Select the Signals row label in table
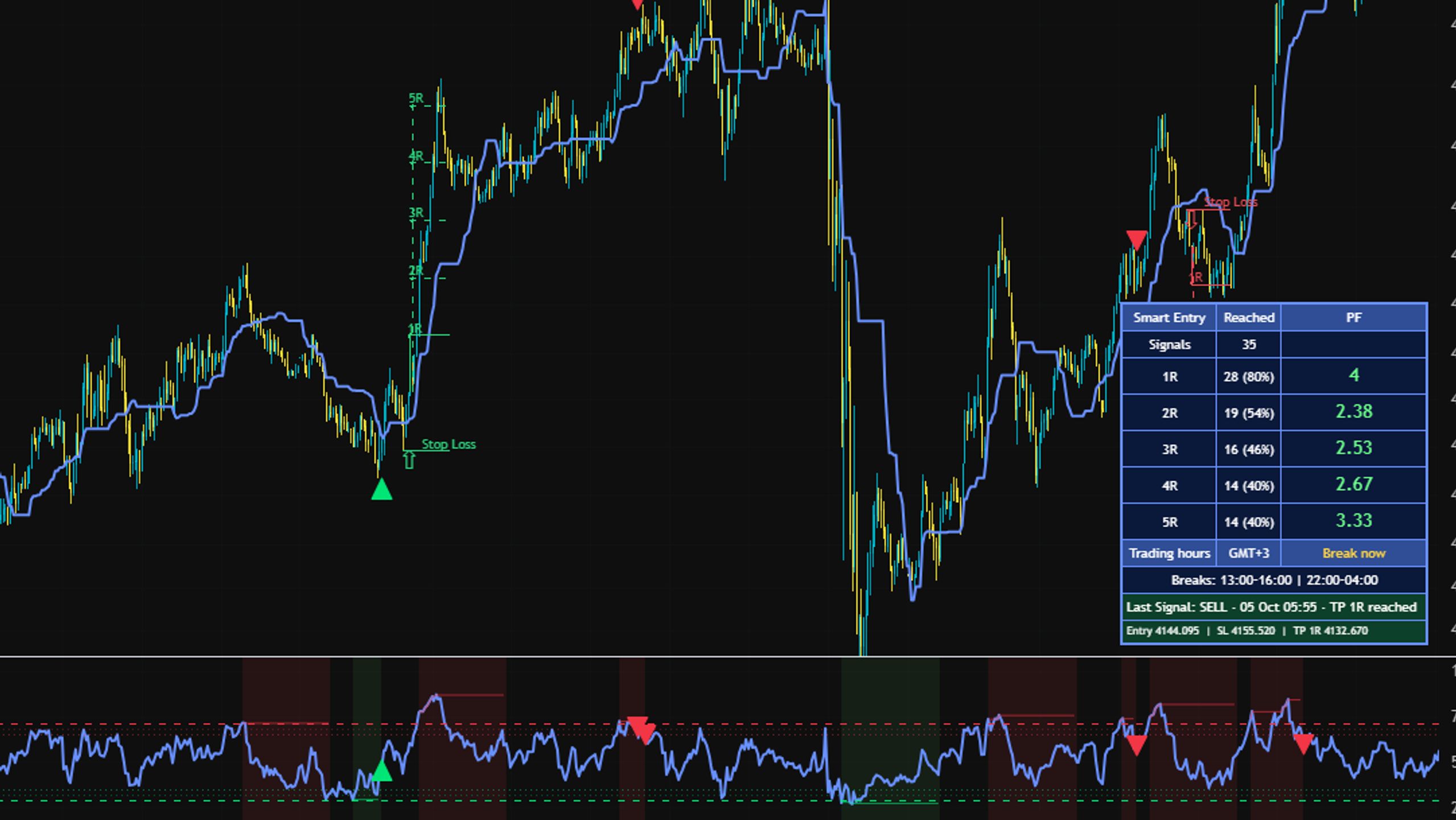 tap(1169, 345)
